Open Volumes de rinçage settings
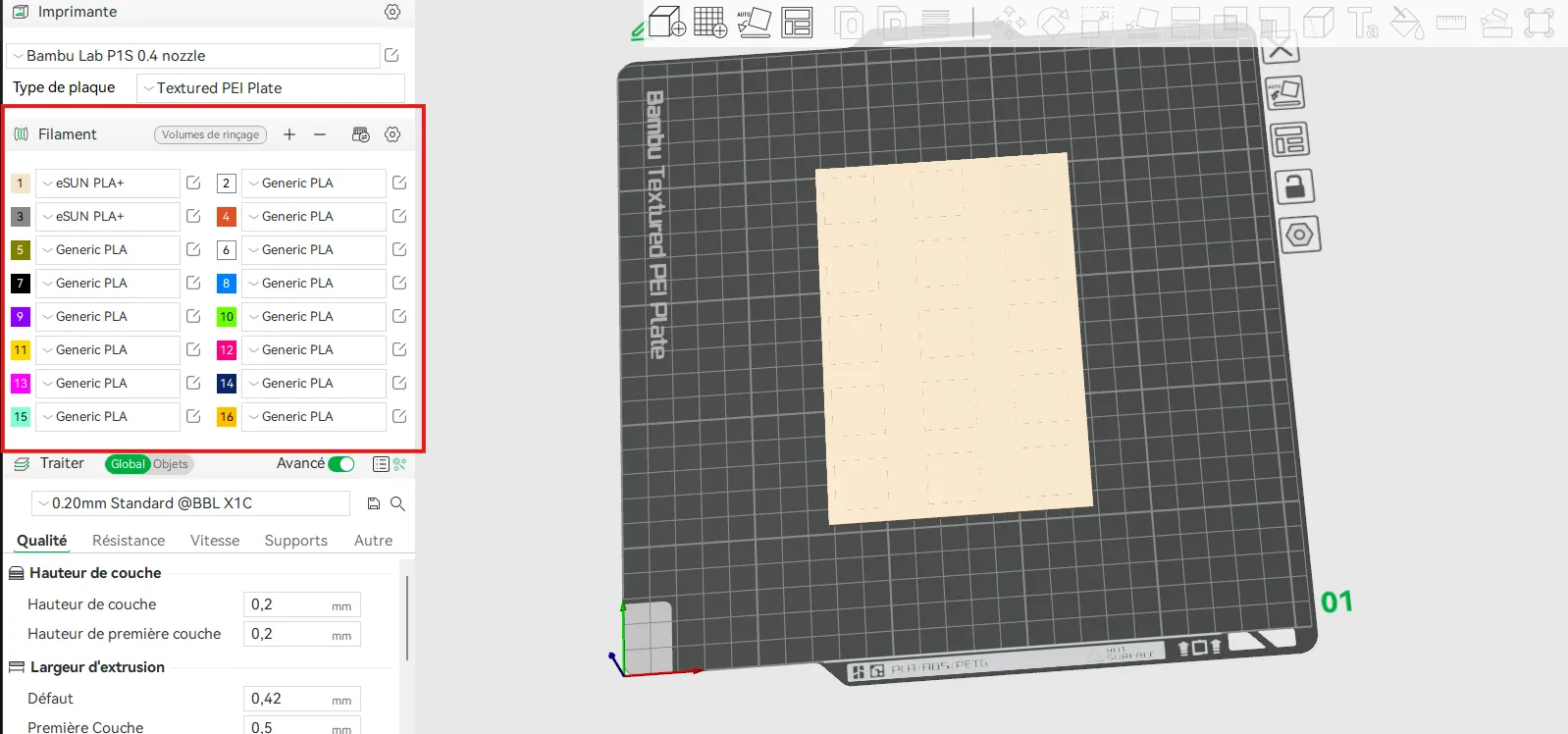 (x=211, y=134)
